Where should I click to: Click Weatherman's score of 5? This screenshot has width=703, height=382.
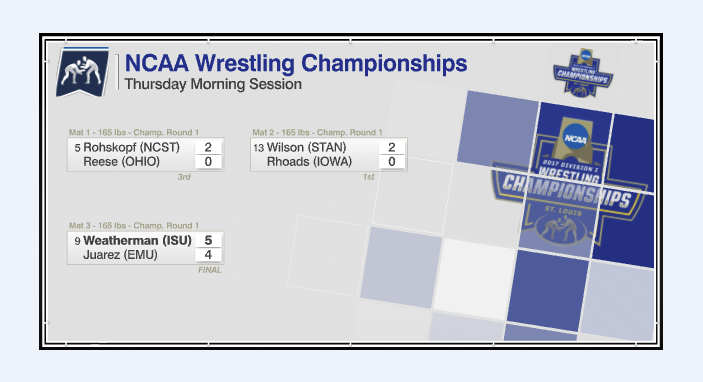208,240
